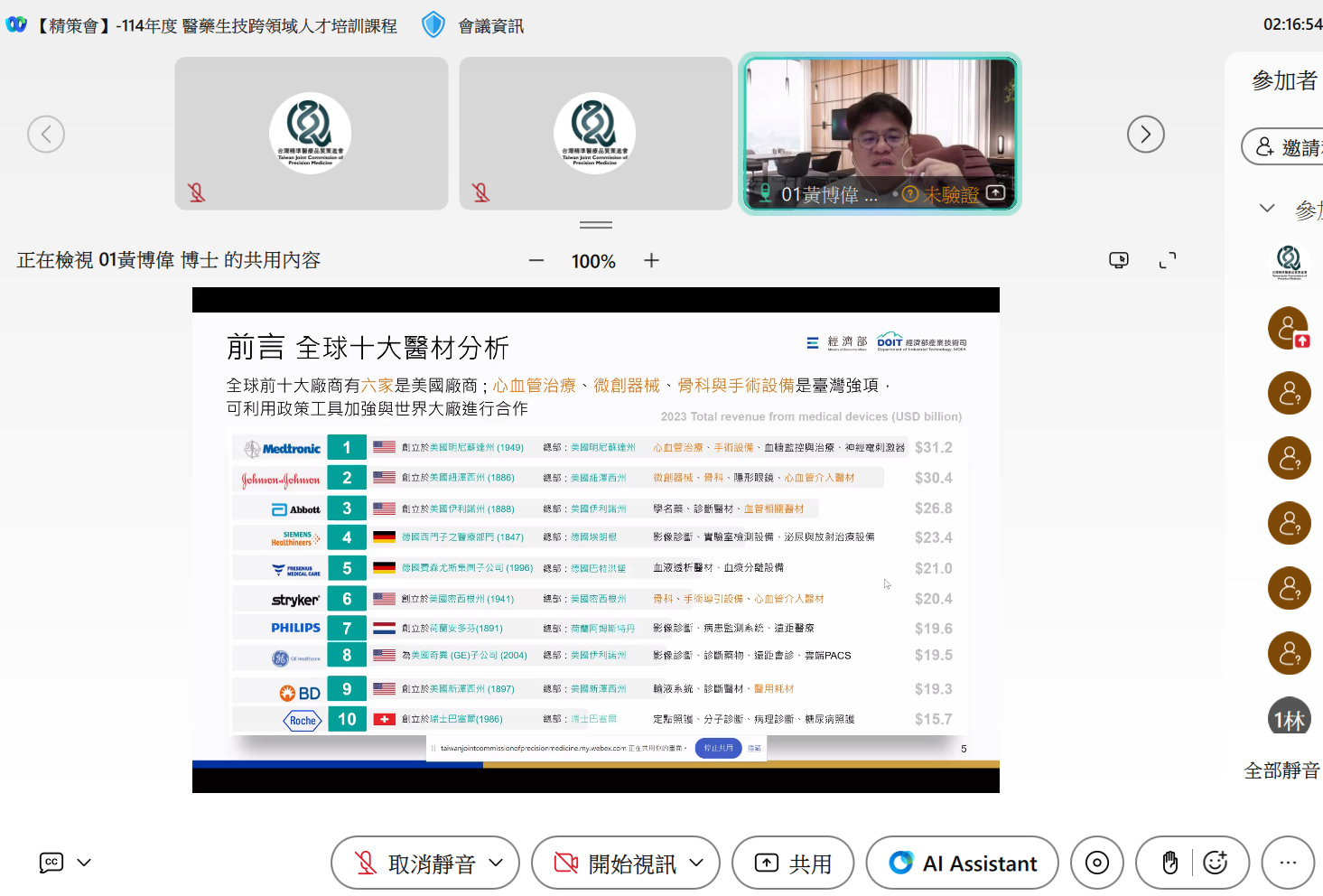The image size is (1323, 896).
Task: Click rank number 5 box in slide
Action: pyautogui.click(x=347, y=568)
